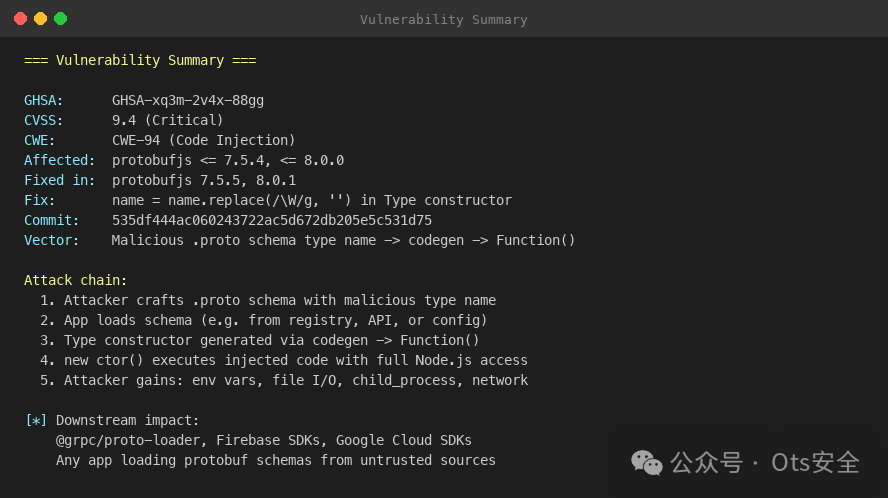Screen dimensions: 888x498
Task: Click the window title 'Vulnerability Summary'
Action: click(443, 19)
